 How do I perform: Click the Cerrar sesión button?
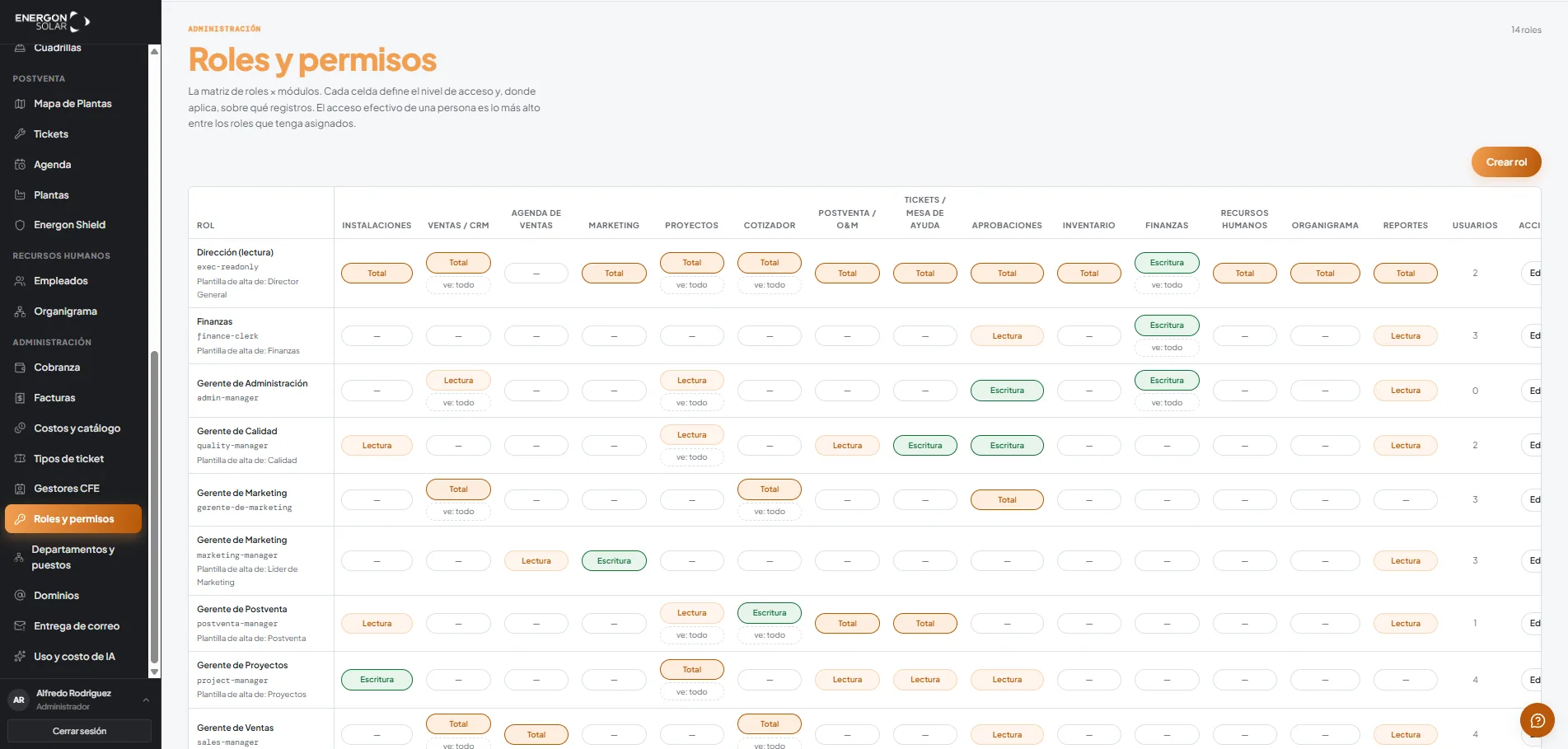79,731
